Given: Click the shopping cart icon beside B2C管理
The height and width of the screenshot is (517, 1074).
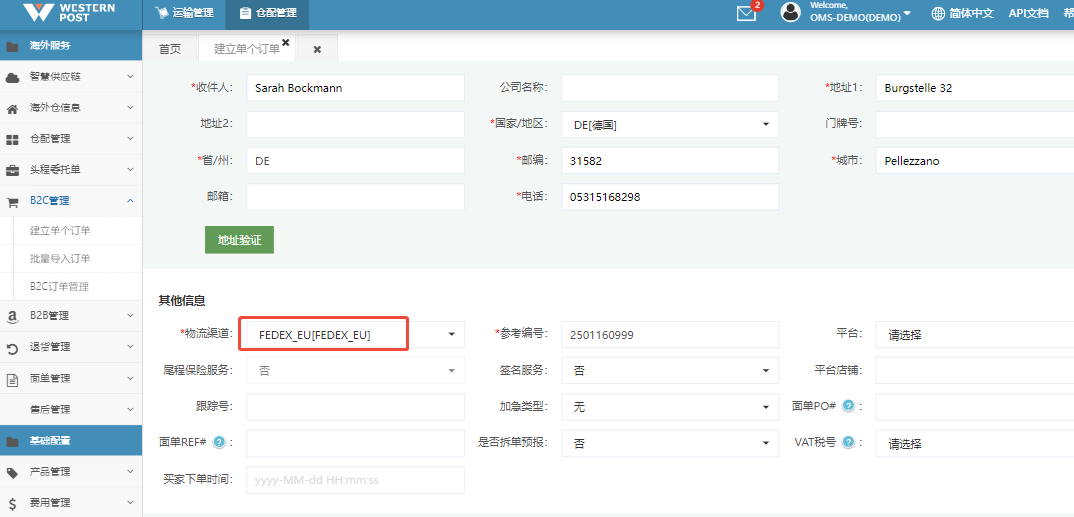Looking at the screenshot, I should click(12, 201).
